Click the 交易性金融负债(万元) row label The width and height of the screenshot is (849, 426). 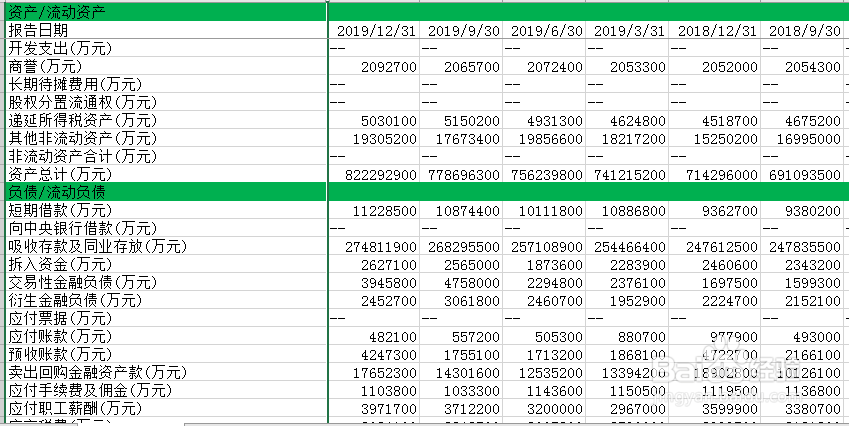(165, 282)
